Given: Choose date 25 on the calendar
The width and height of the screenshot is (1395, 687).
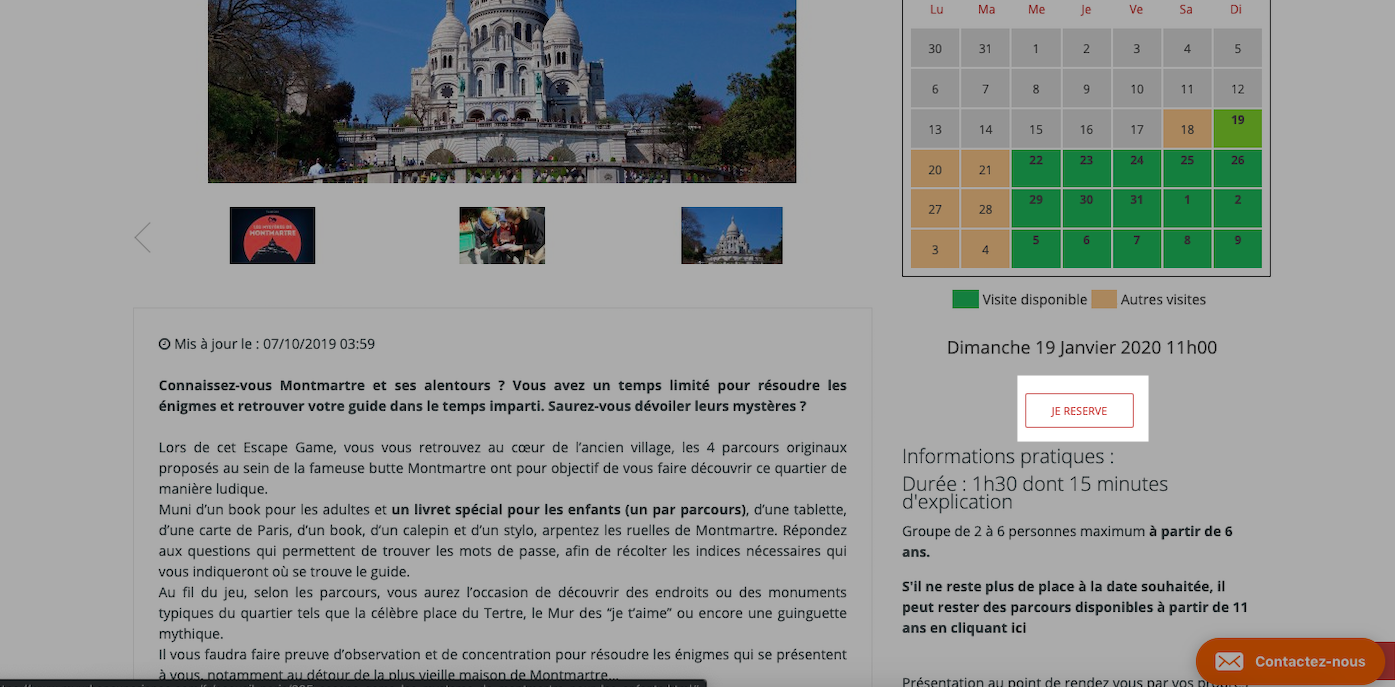Looking at the screenshot, I should tap(1187, 168).
